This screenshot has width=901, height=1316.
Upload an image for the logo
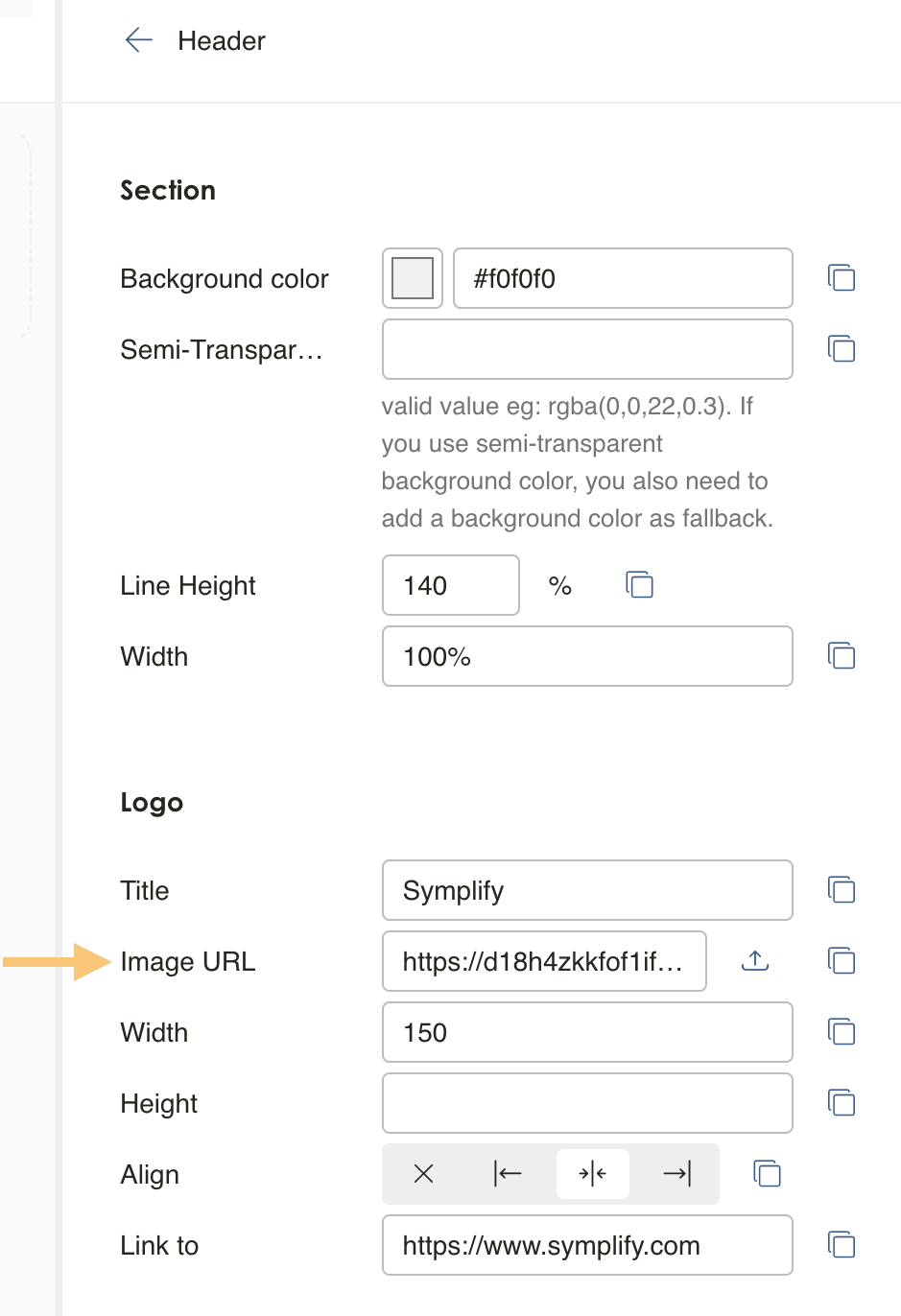[x=755, y=961]
